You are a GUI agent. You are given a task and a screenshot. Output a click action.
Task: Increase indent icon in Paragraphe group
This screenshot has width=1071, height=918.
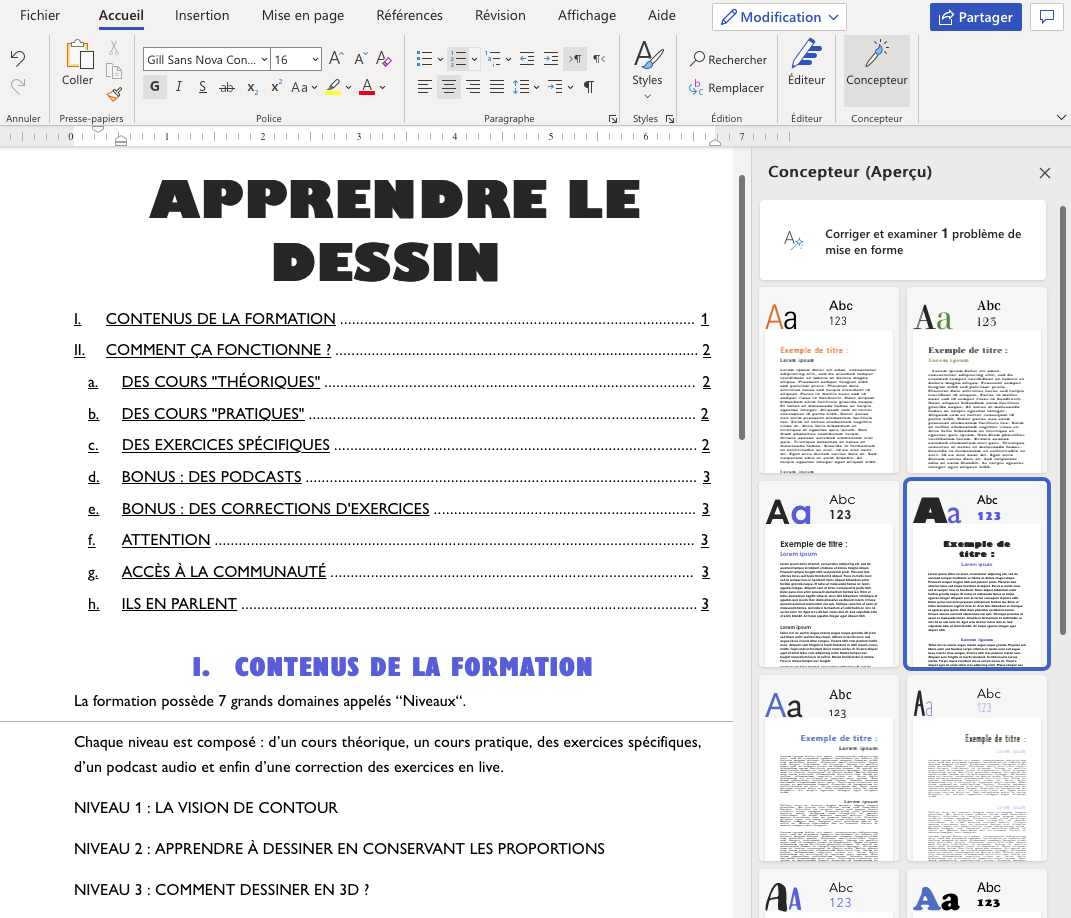click(551, 59)
